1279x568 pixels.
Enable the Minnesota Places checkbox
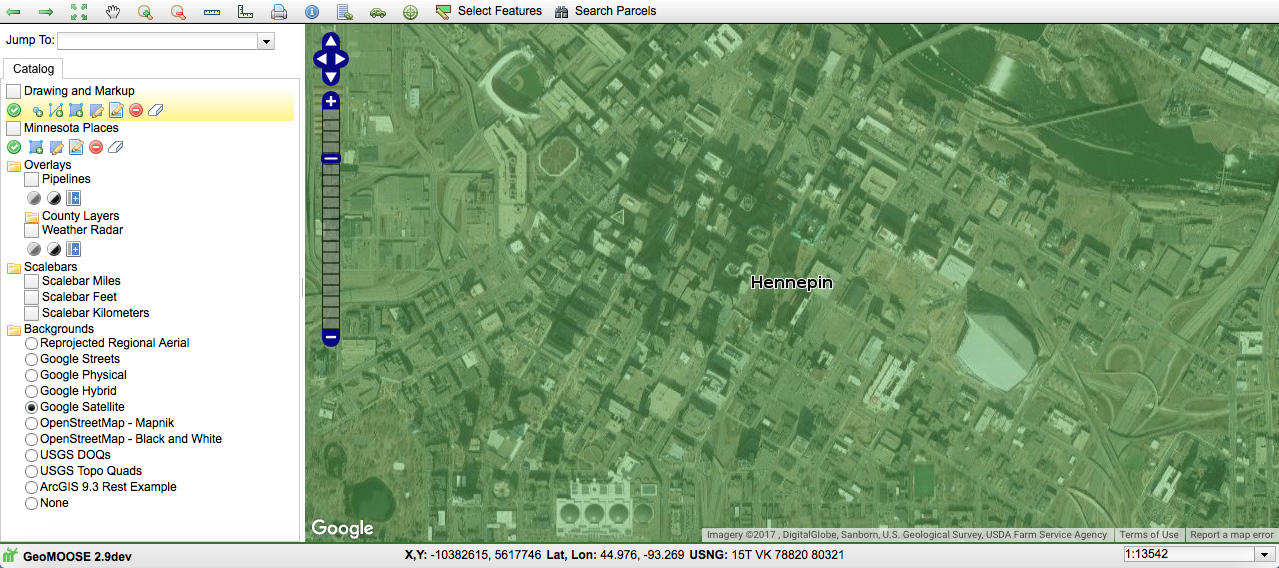[13, 128]
